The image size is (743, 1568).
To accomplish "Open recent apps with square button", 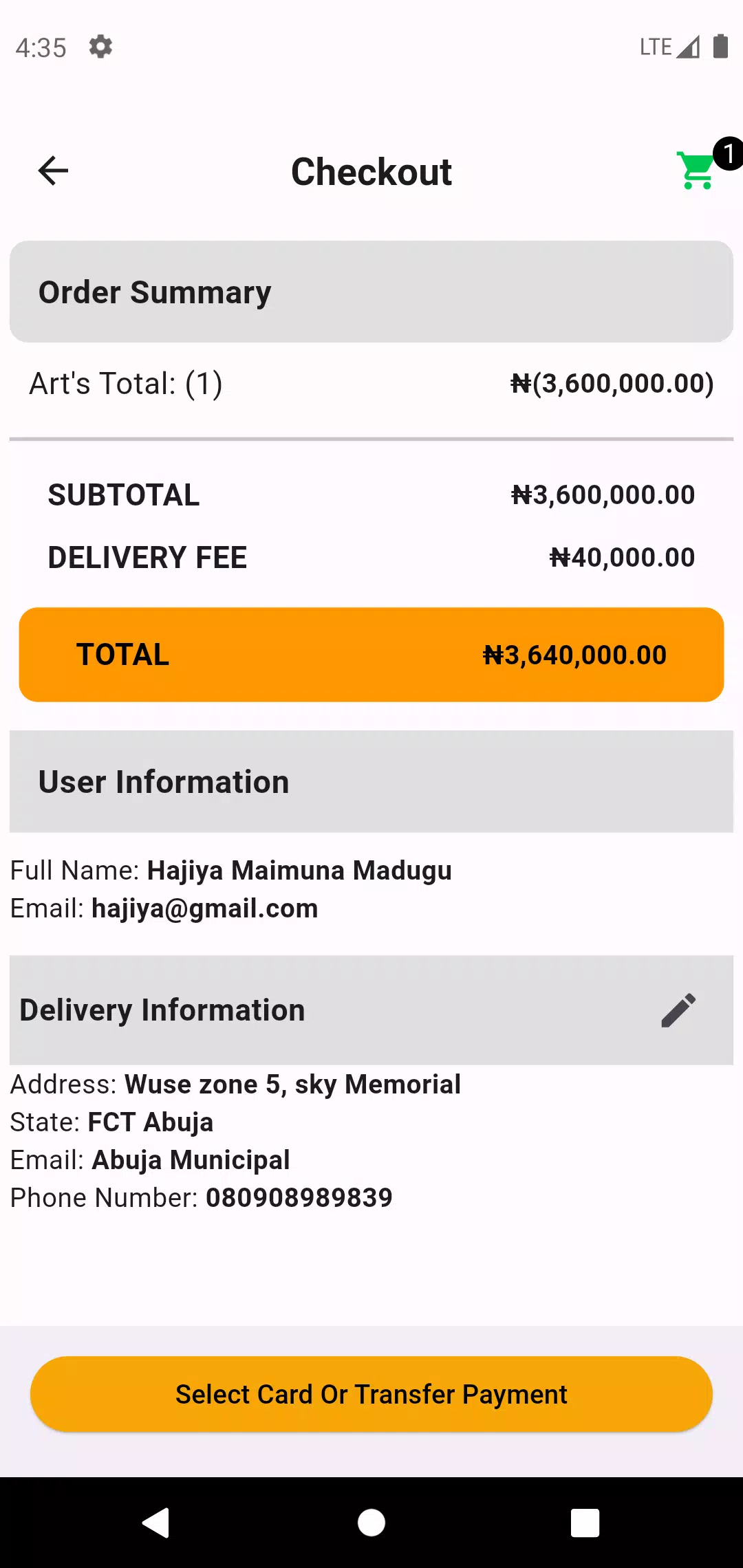I will pos(585,1523).
